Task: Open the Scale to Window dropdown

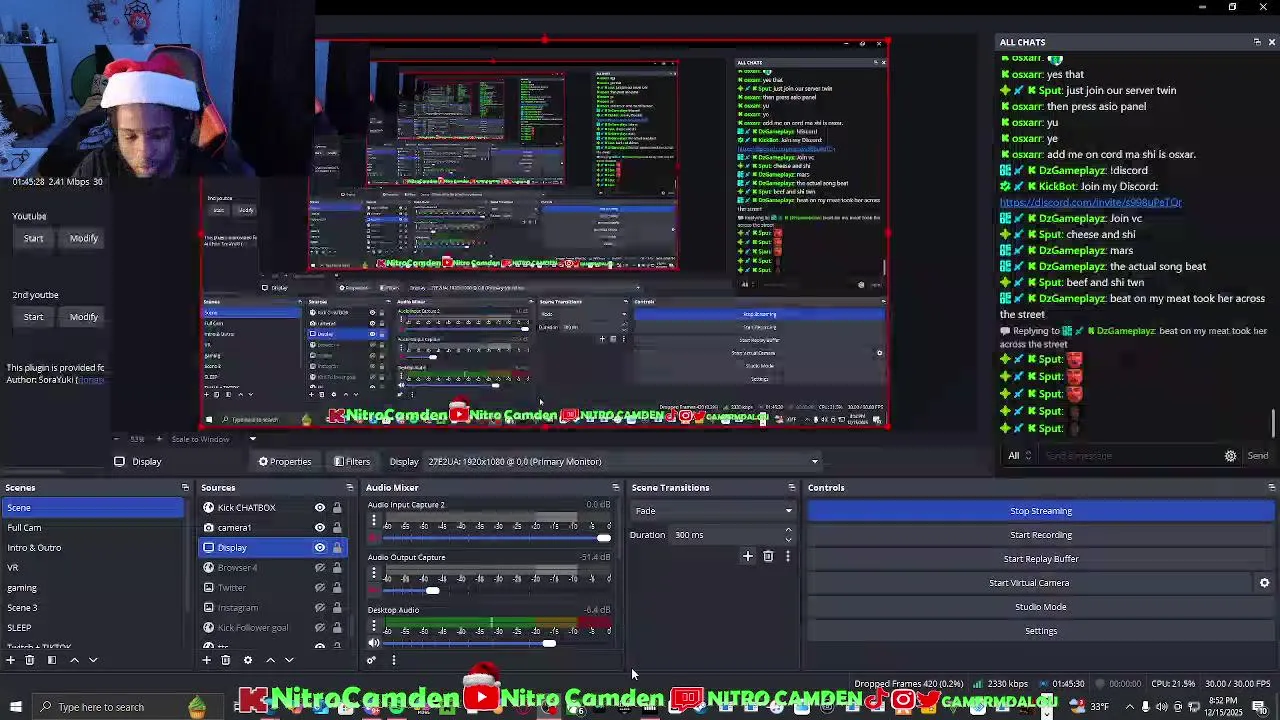Action: click(214, 439)
